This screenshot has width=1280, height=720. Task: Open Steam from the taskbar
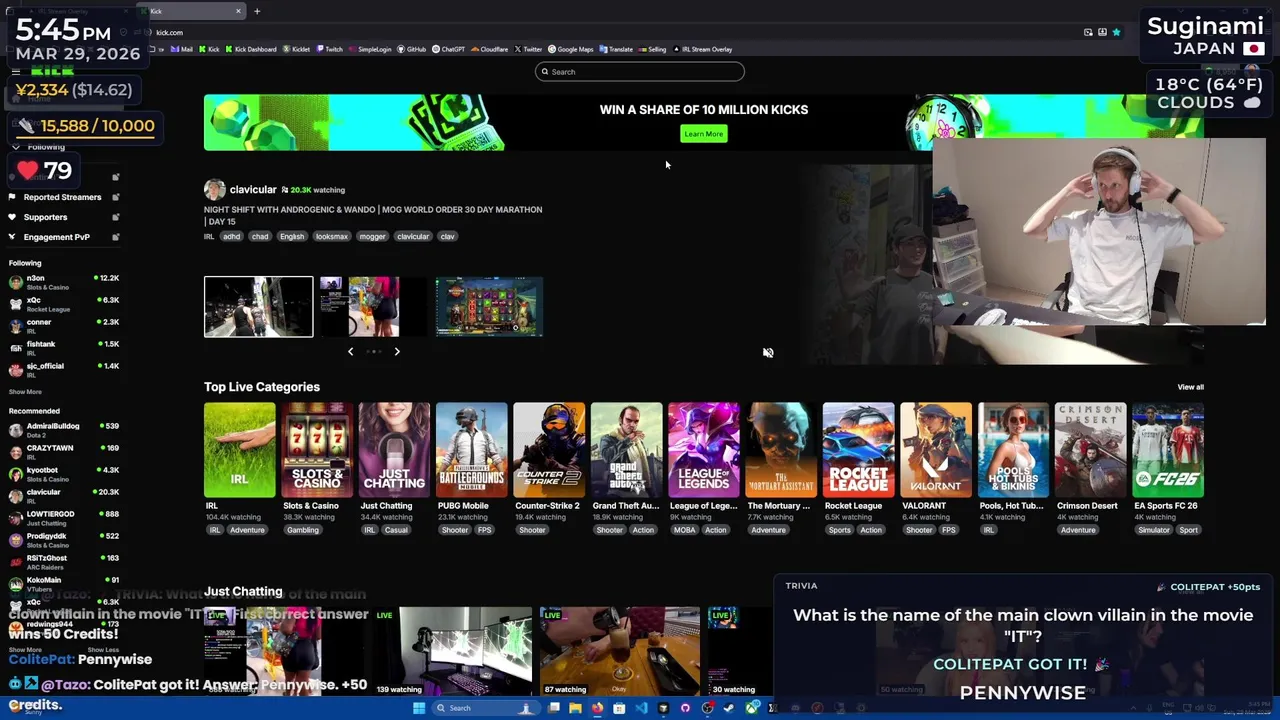coord(728,708)
